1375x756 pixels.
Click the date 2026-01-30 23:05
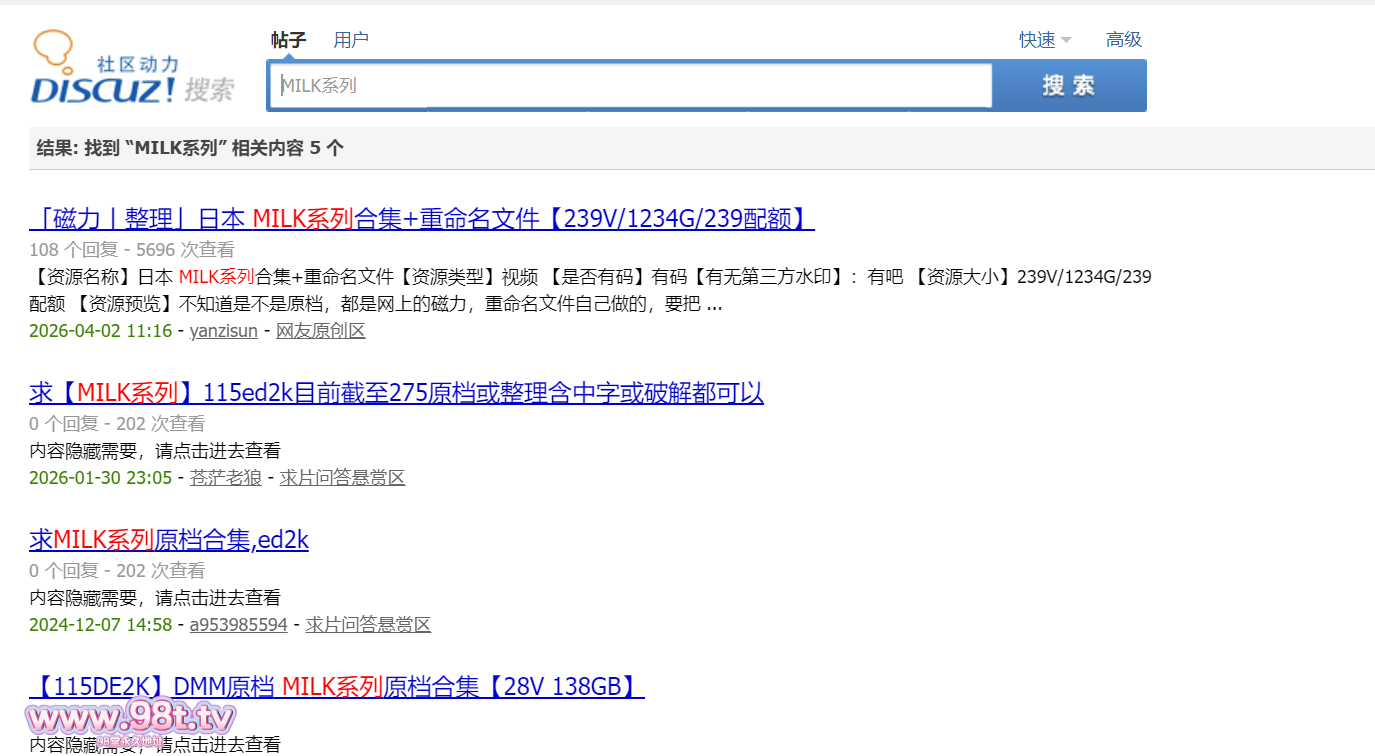pyautogui.click(x=101, y=478)
